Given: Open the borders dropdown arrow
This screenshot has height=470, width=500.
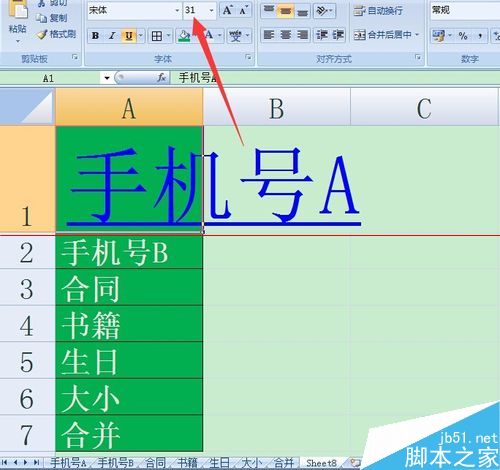Looking at the screenshot, I should [169, 35].
